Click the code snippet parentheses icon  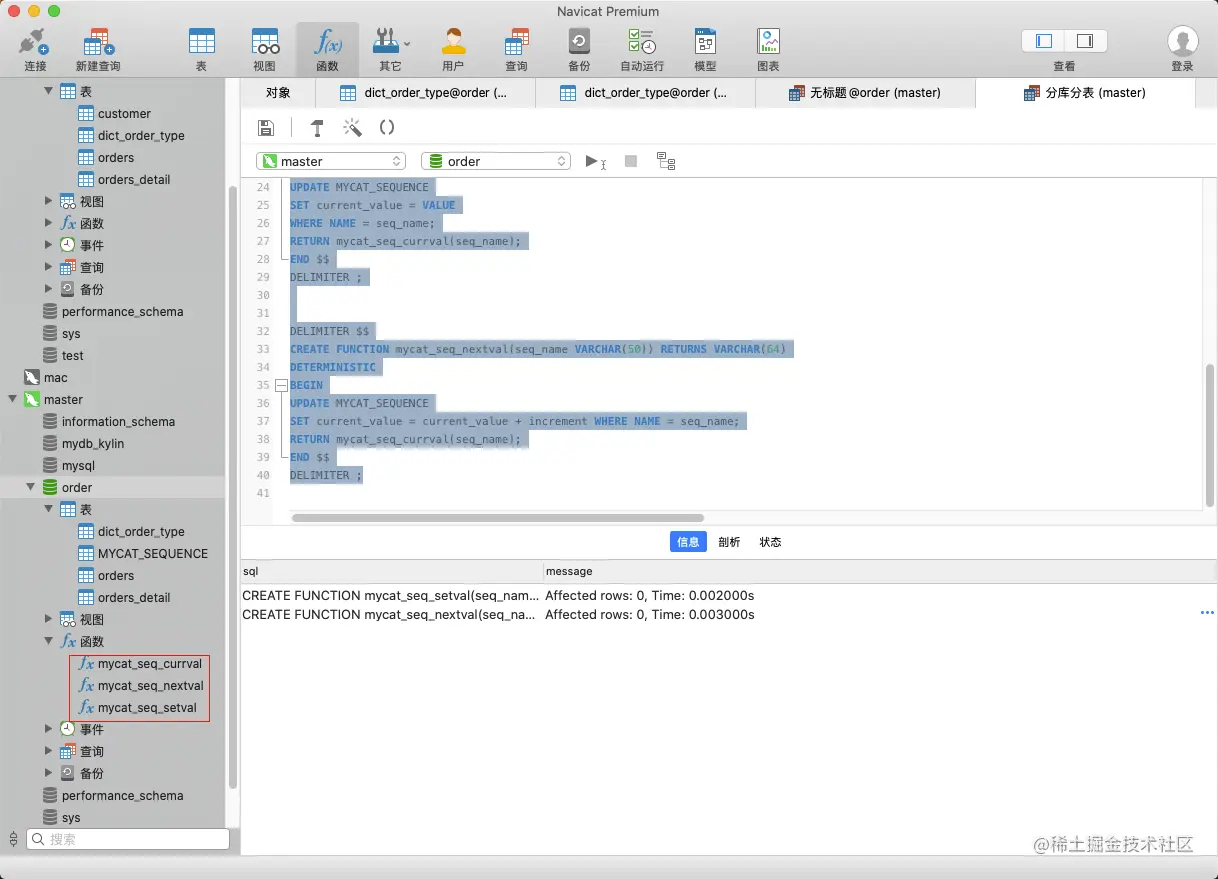click(387, 127)
